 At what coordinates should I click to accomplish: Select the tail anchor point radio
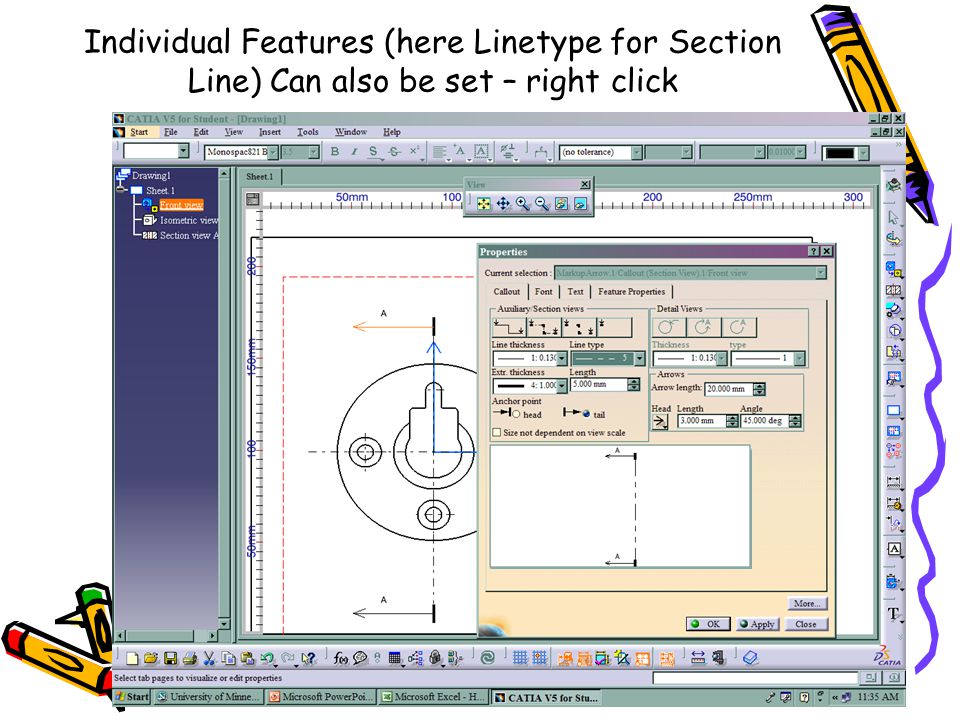[x=586, y=414]
